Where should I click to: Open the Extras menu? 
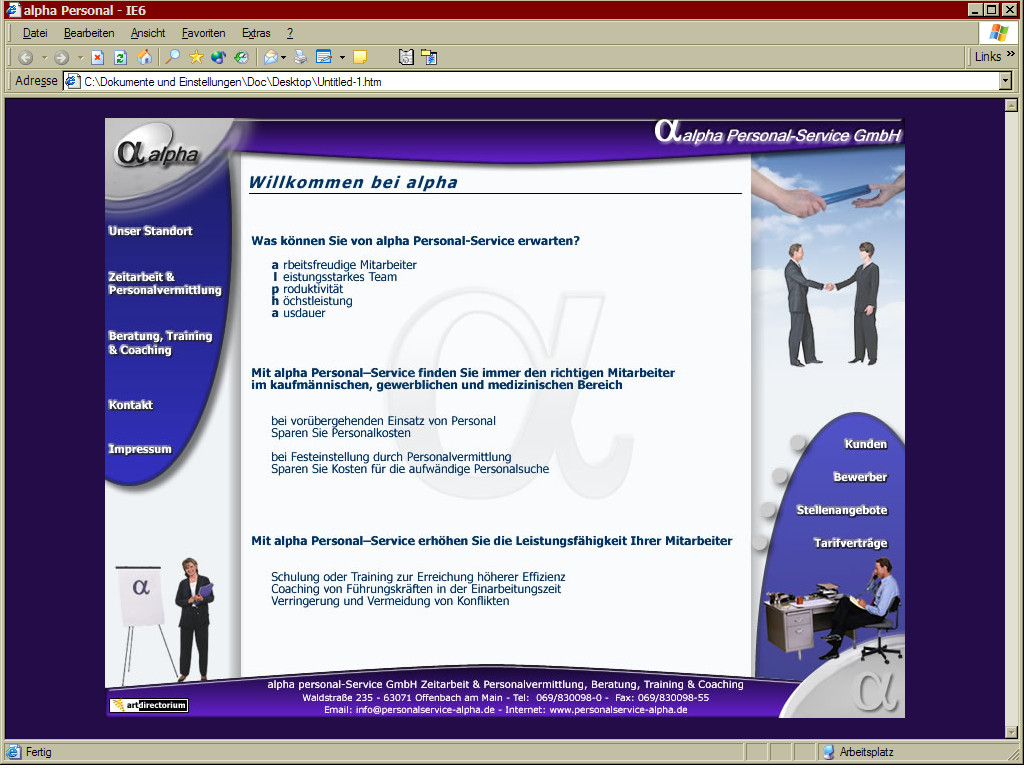tap(256, 33)
